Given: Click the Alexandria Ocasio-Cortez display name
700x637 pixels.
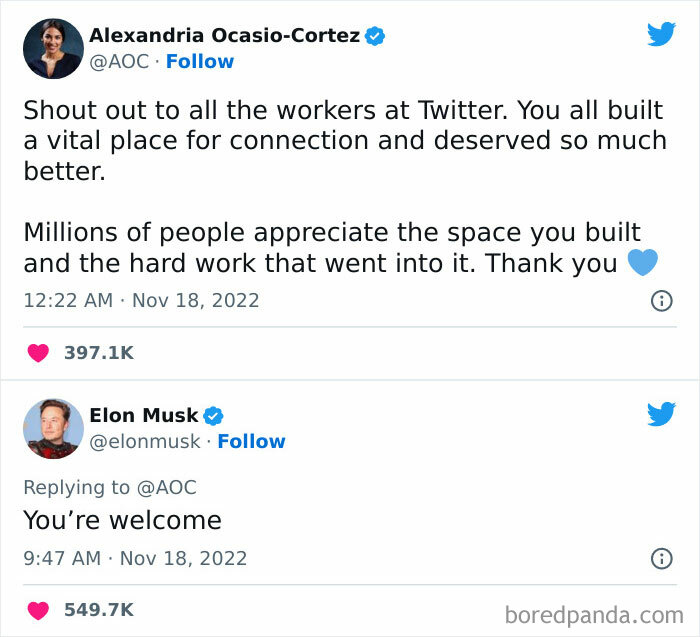Looking at the screenshot, I should click(x=224, y=35).
